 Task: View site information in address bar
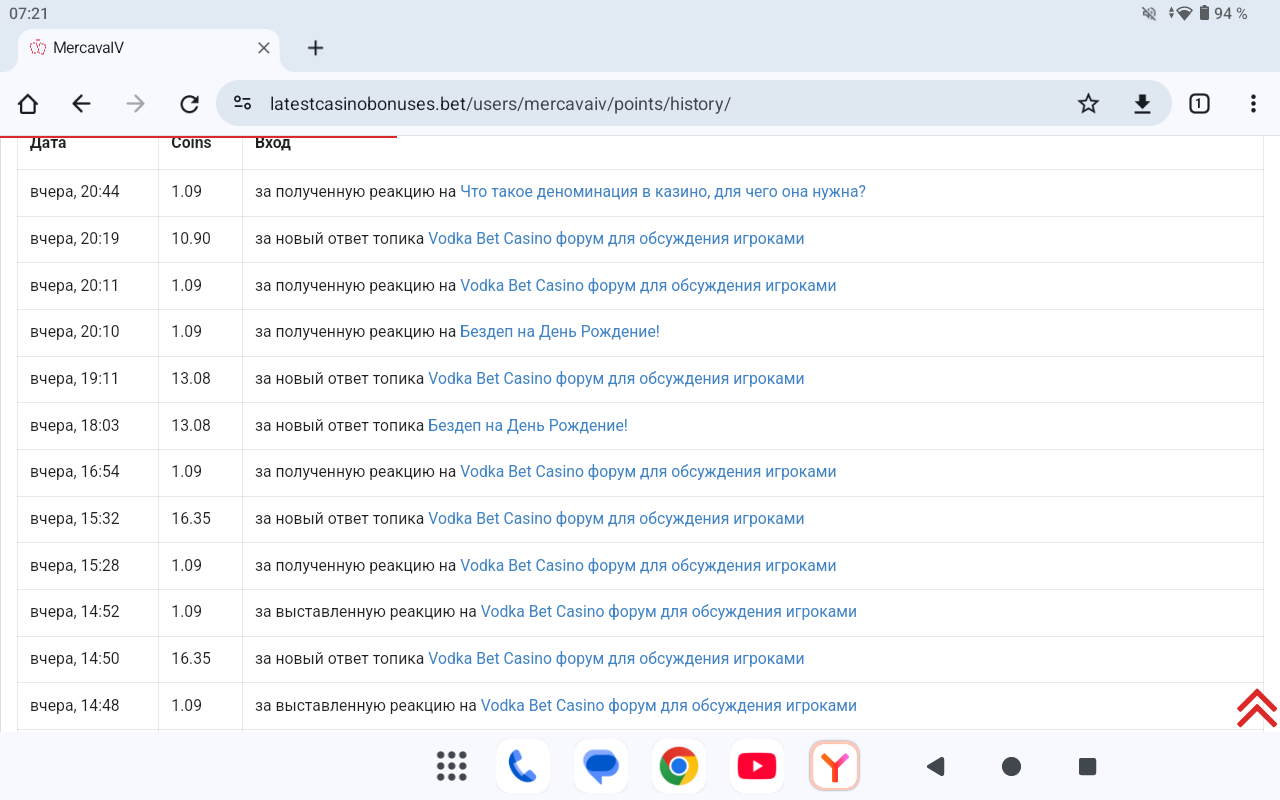(242, 104)
